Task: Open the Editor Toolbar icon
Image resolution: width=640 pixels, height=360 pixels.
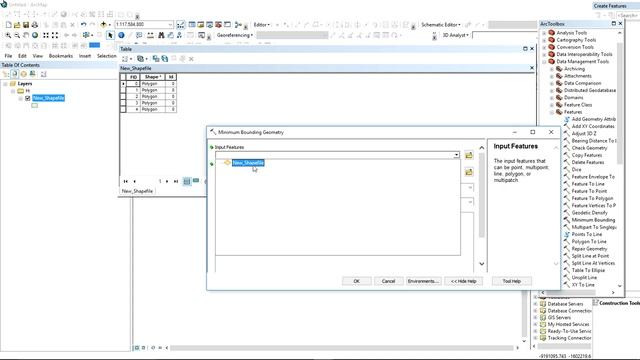Action: click(x=180, y=25)
